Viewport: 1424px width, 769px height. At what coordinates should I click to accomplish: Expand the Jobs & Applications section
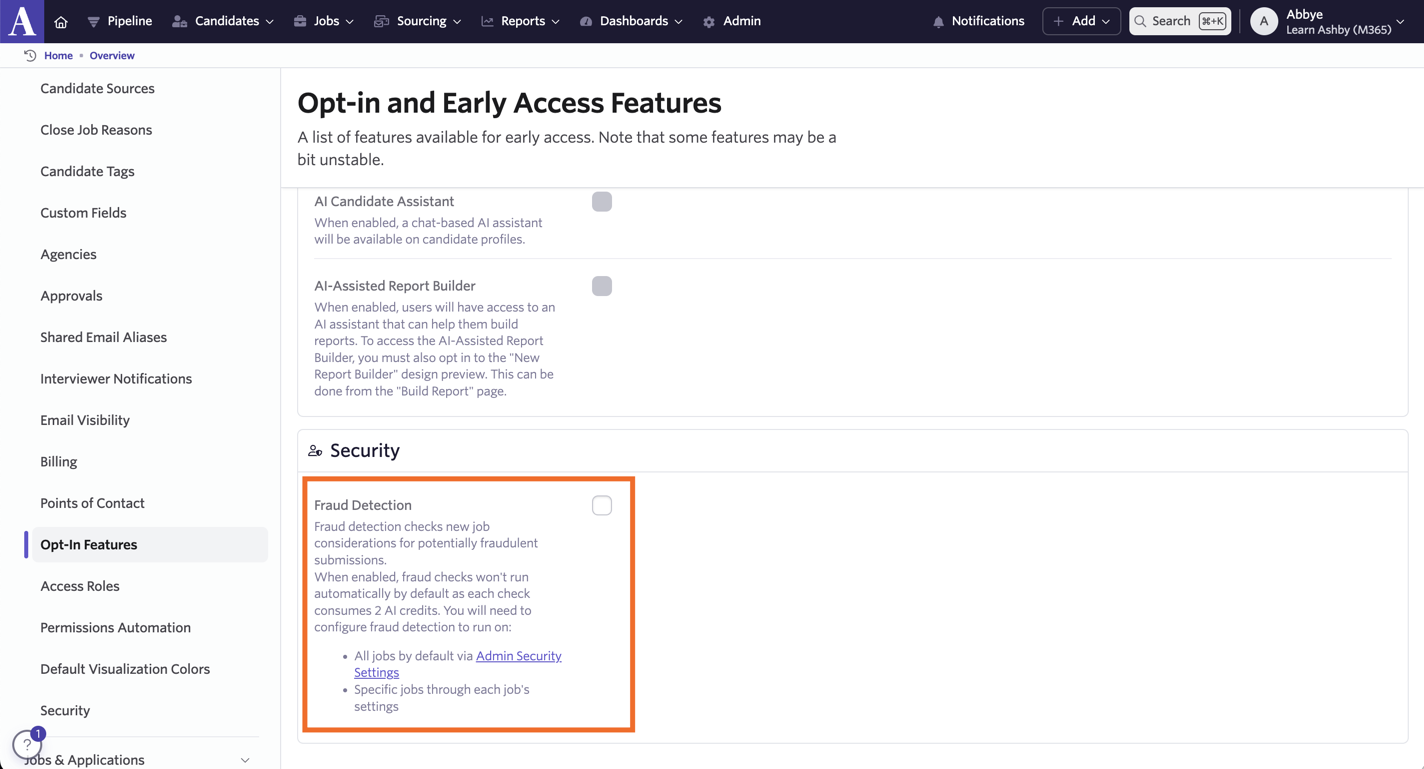[x=137, y=760]
